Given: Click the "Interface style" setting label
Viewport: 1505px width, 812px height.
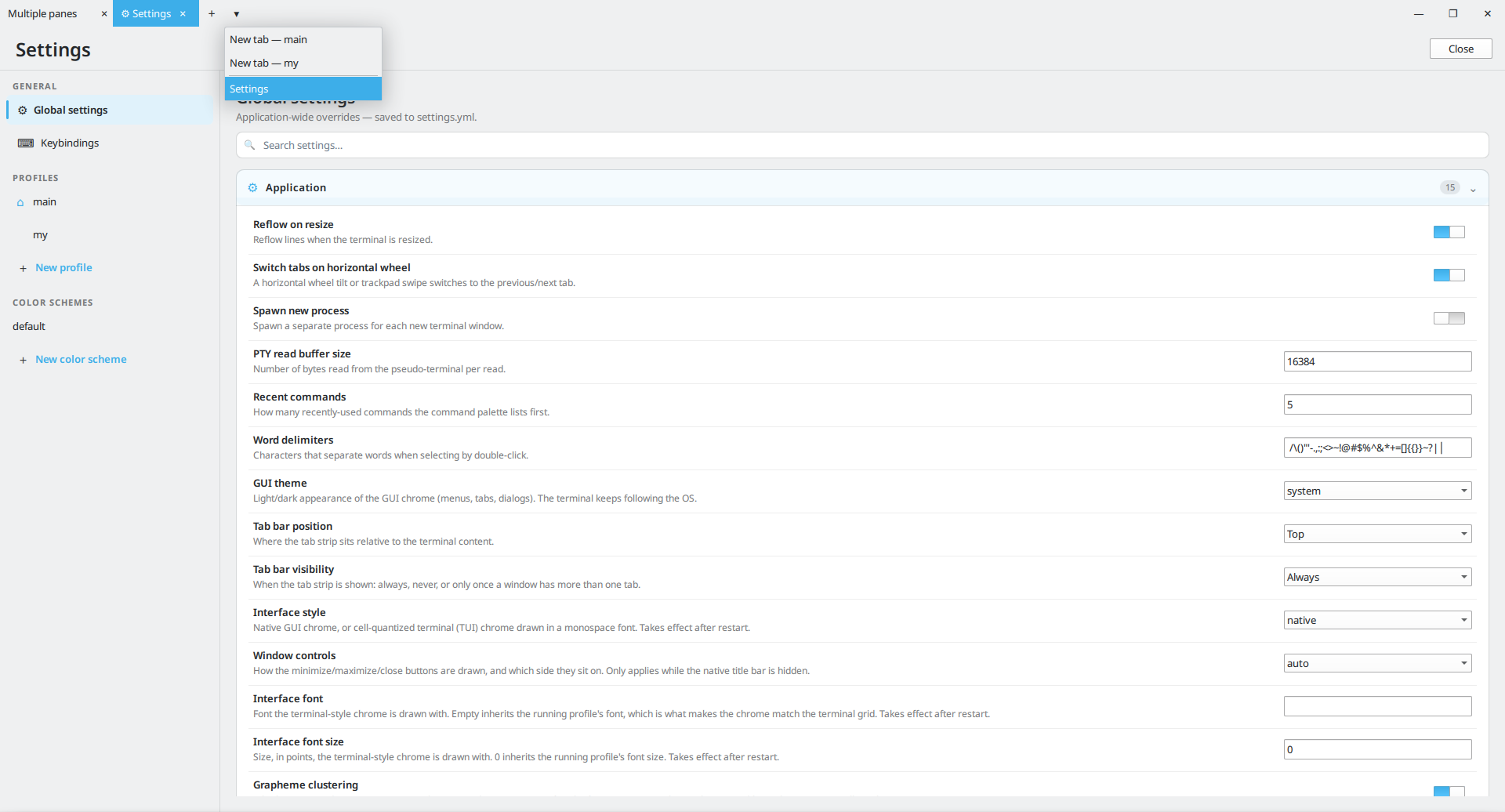Looking at the screenshot, I should 289,612.
